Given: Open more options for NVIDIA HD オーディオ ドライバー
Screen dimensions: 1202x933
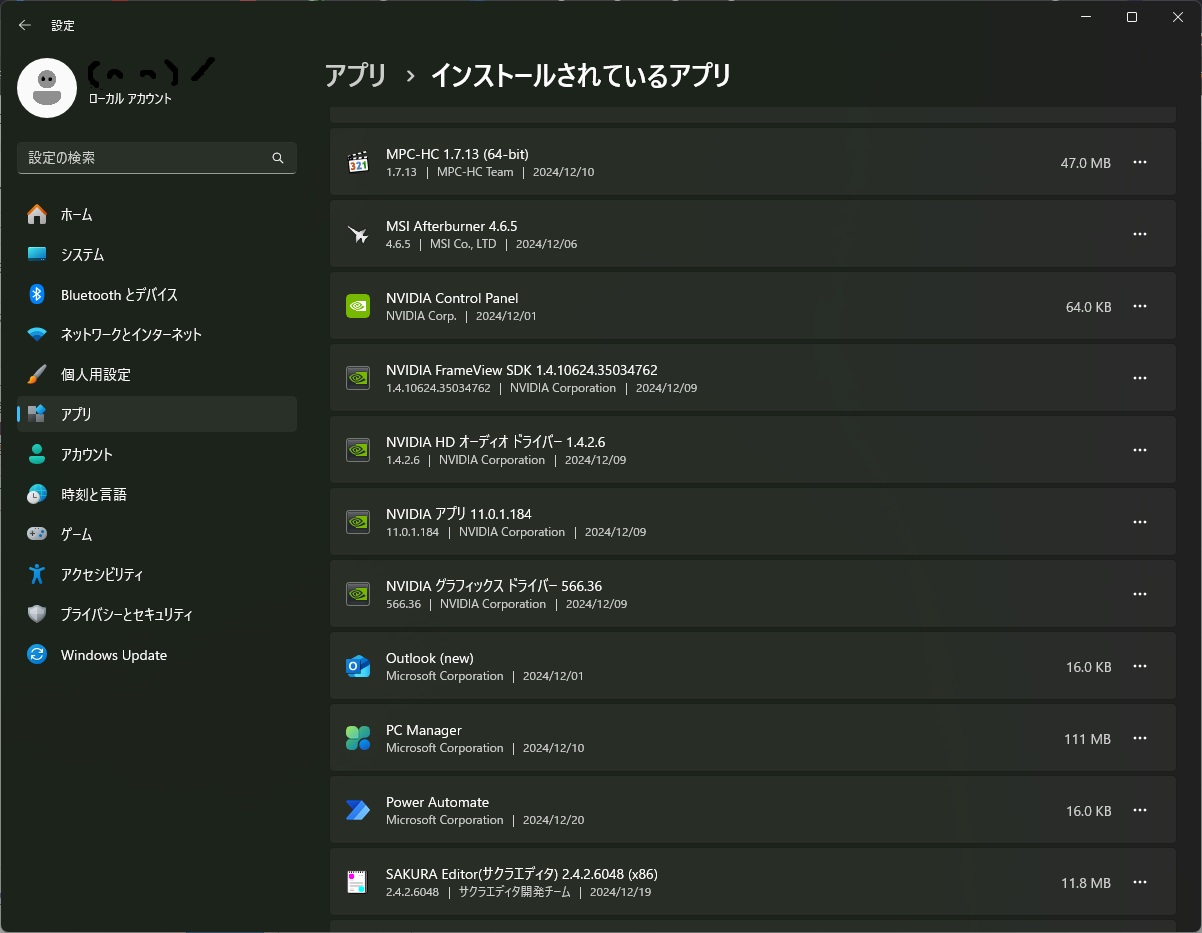Looking at the screenshot, I should [1140, 450].
